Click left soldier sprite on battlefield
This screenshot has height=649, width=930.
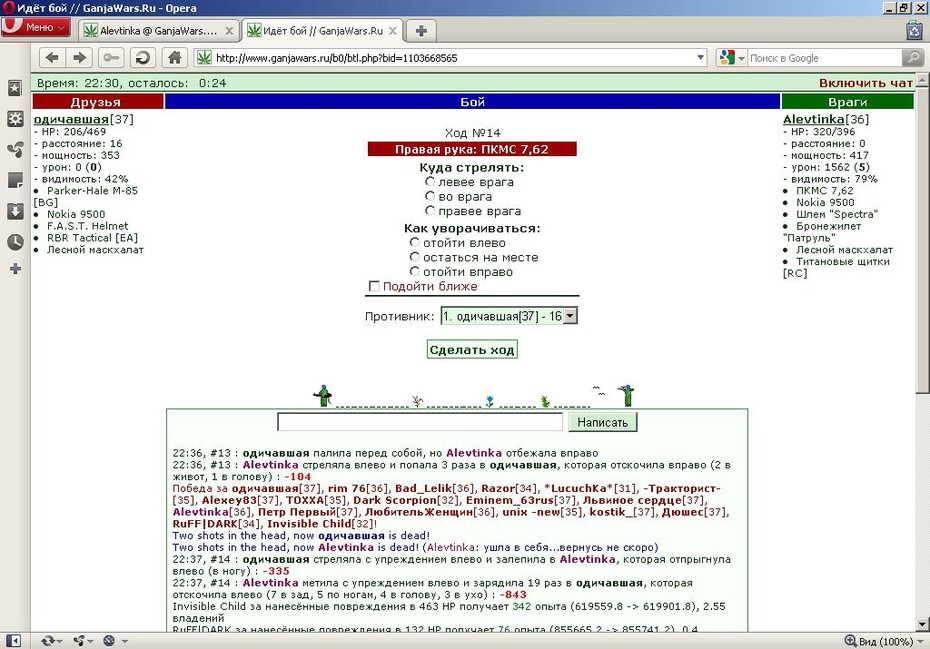[x=323, y=396]
